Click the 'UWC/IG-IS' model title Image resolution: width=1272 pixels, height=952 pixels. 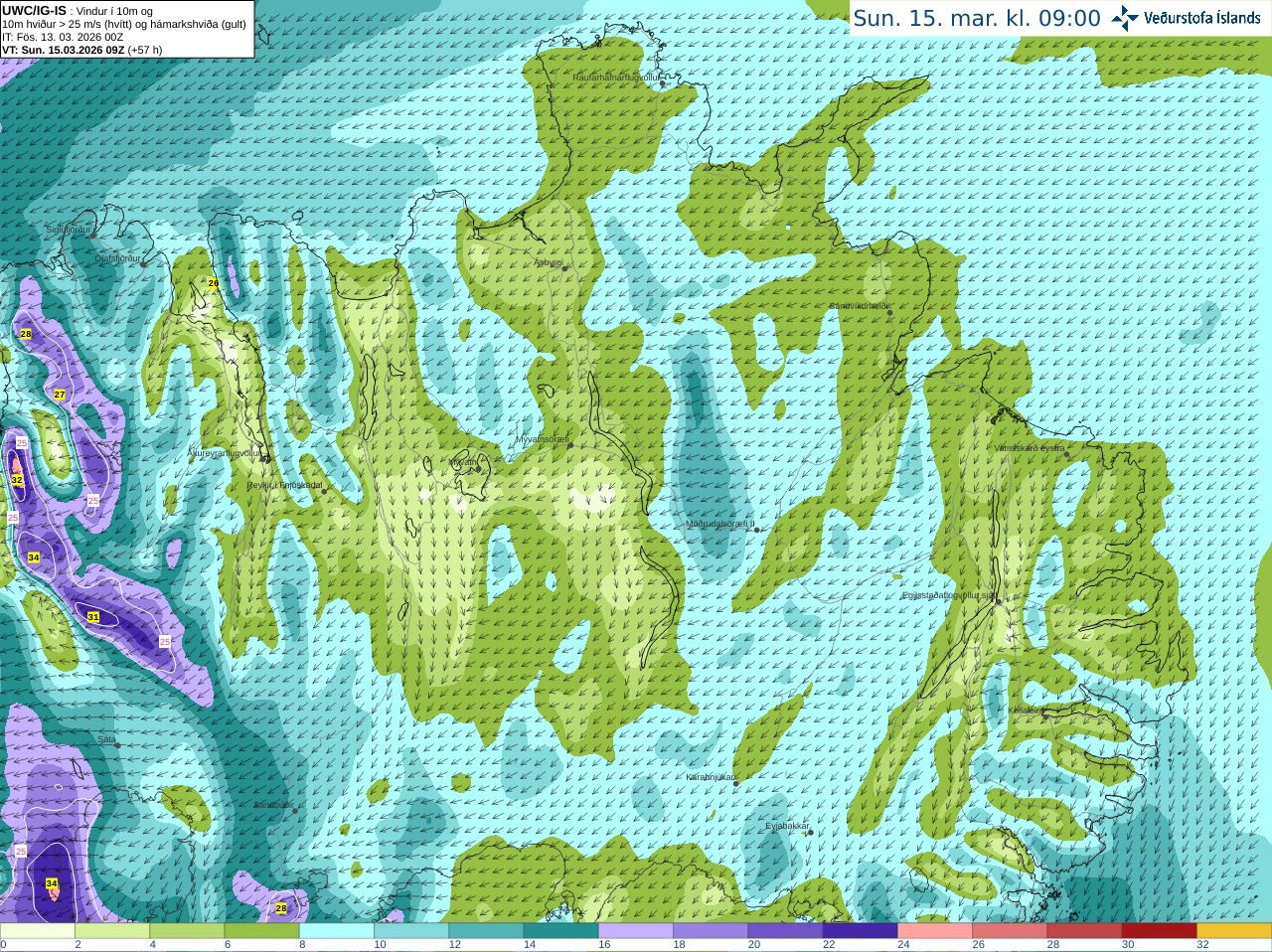point(34,10)
